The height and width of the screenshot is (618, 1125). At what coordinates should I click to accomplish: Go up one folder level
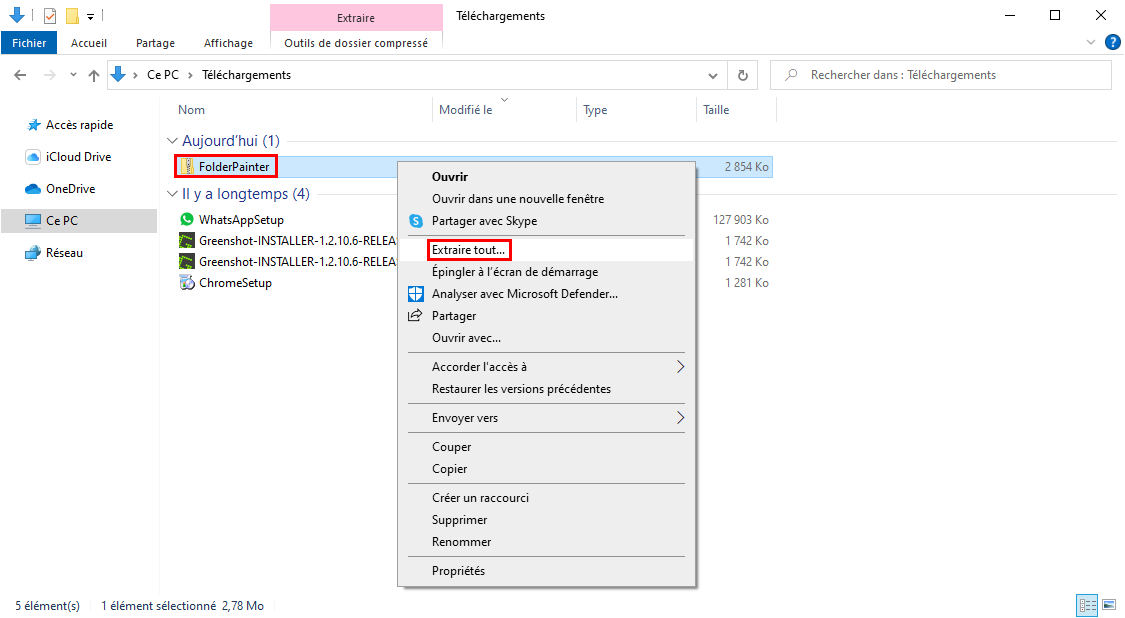click(x=94, y=75)
